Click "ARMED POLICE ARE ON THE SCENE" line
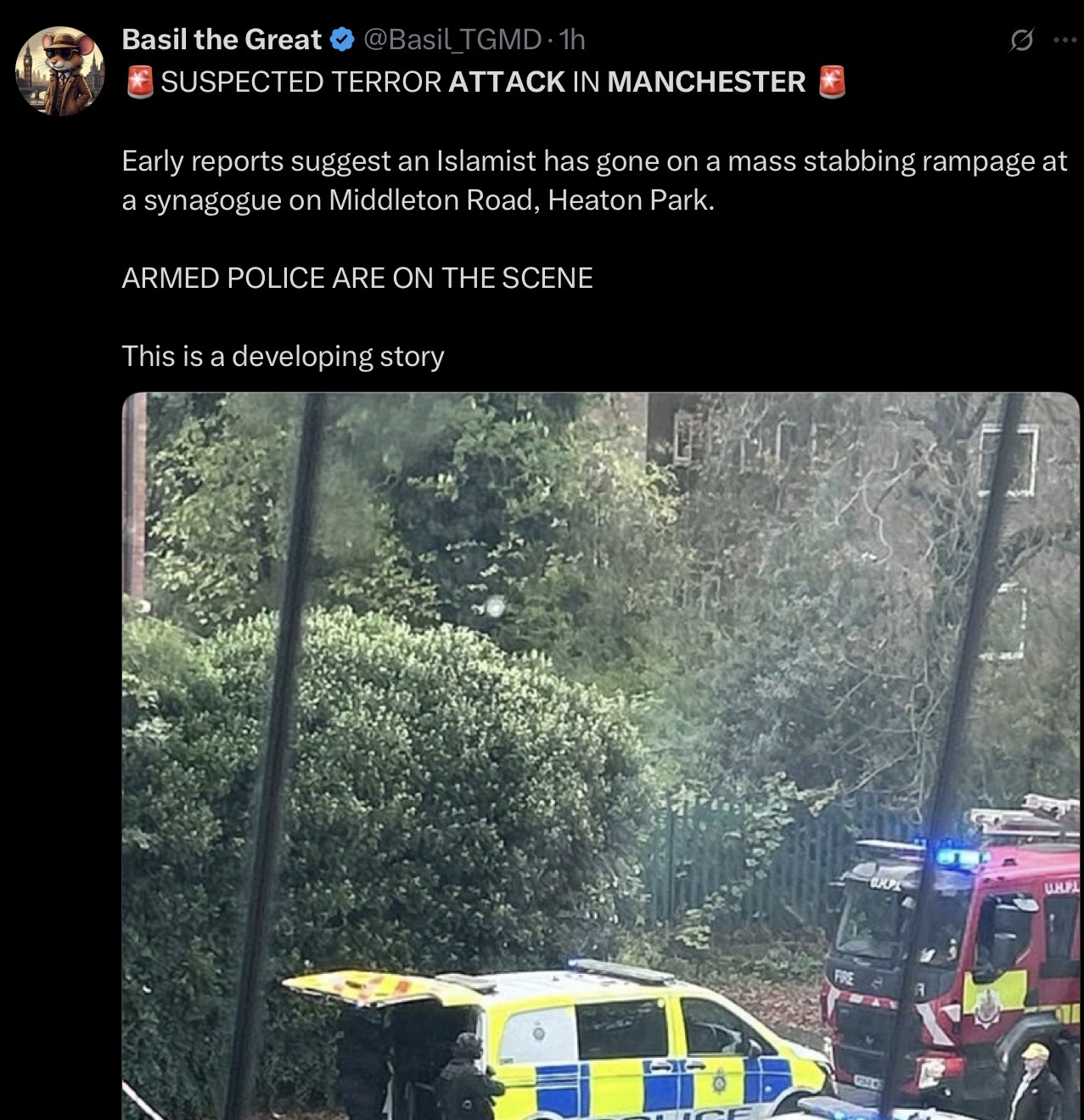The height and width of the screenshot is (1120, 1084). (x=357, y=278)
